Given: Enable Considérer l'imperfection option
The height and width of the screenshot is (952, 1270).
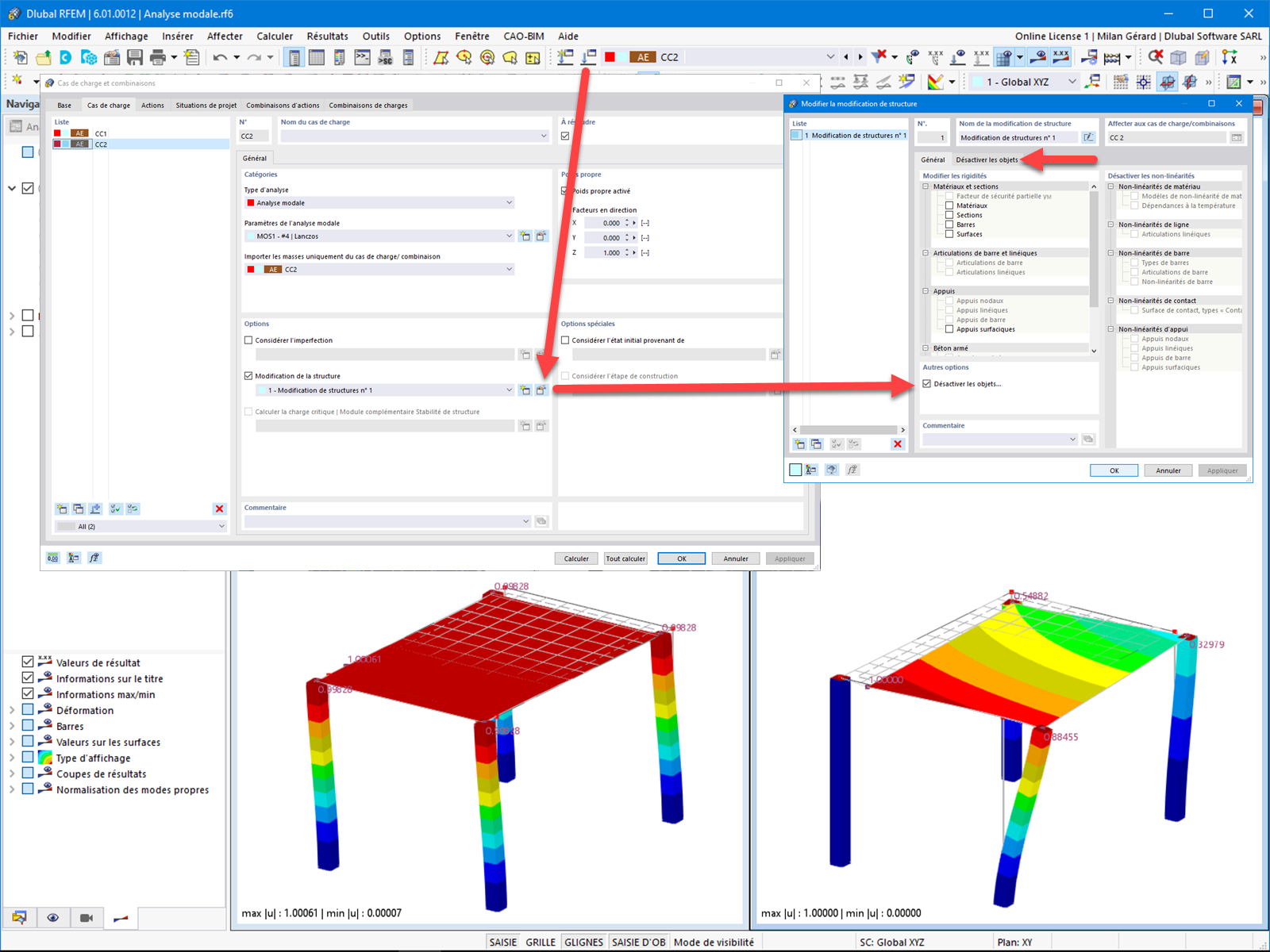Looking at the screenshot, I should (248, 340).
